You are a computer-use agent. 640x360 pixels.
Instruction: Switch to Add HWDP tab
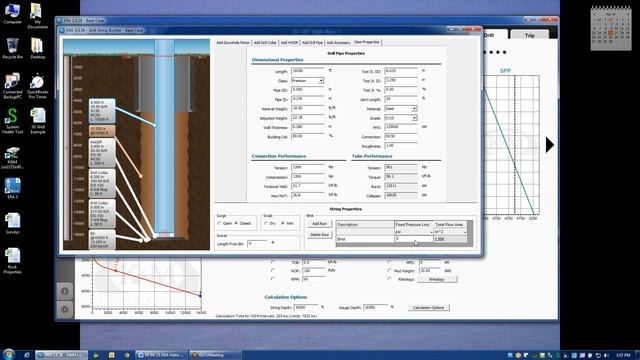click(289, 42)
